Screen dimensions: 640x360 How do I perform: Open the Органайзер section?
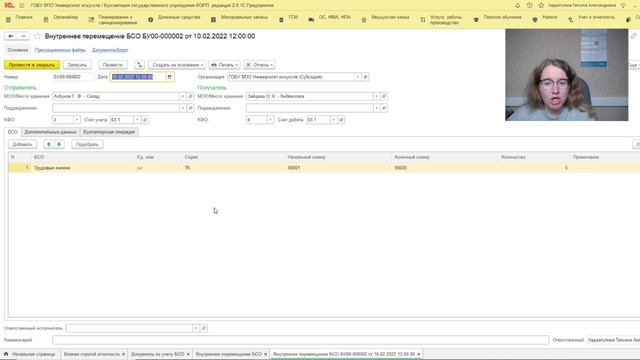click(x=65, y=18)
